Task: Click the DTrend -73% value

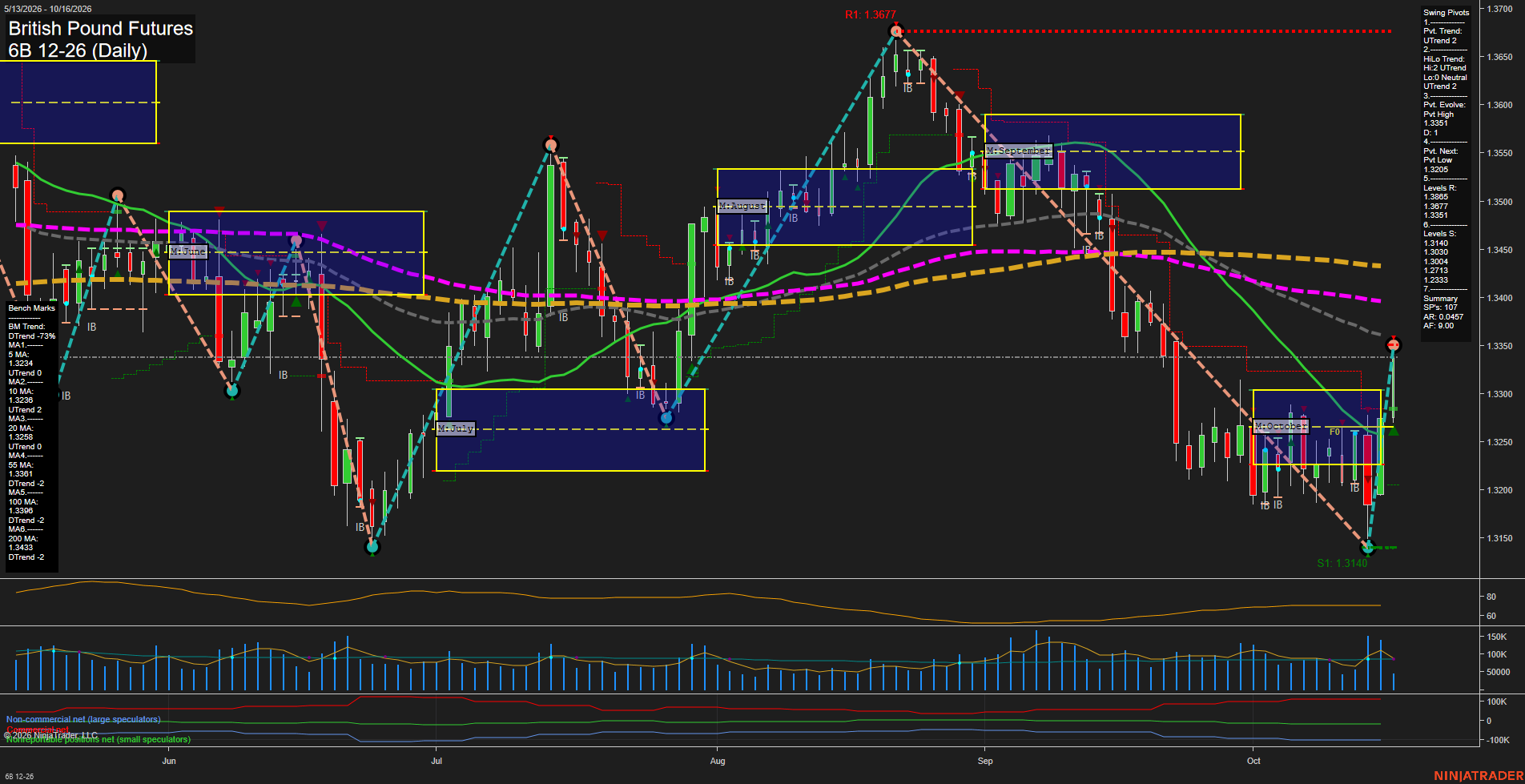Action: (32, 336)
